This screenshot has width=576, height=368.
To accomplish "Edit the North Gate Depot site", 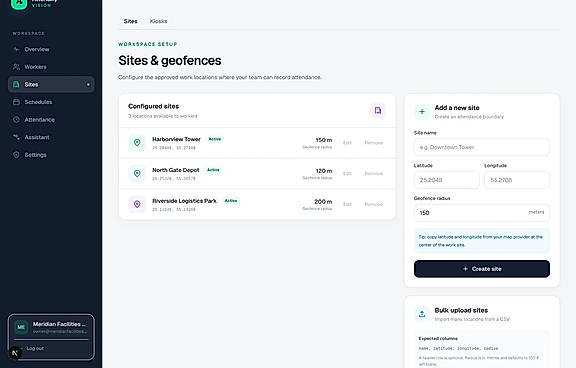I will (x=347, y=173).
